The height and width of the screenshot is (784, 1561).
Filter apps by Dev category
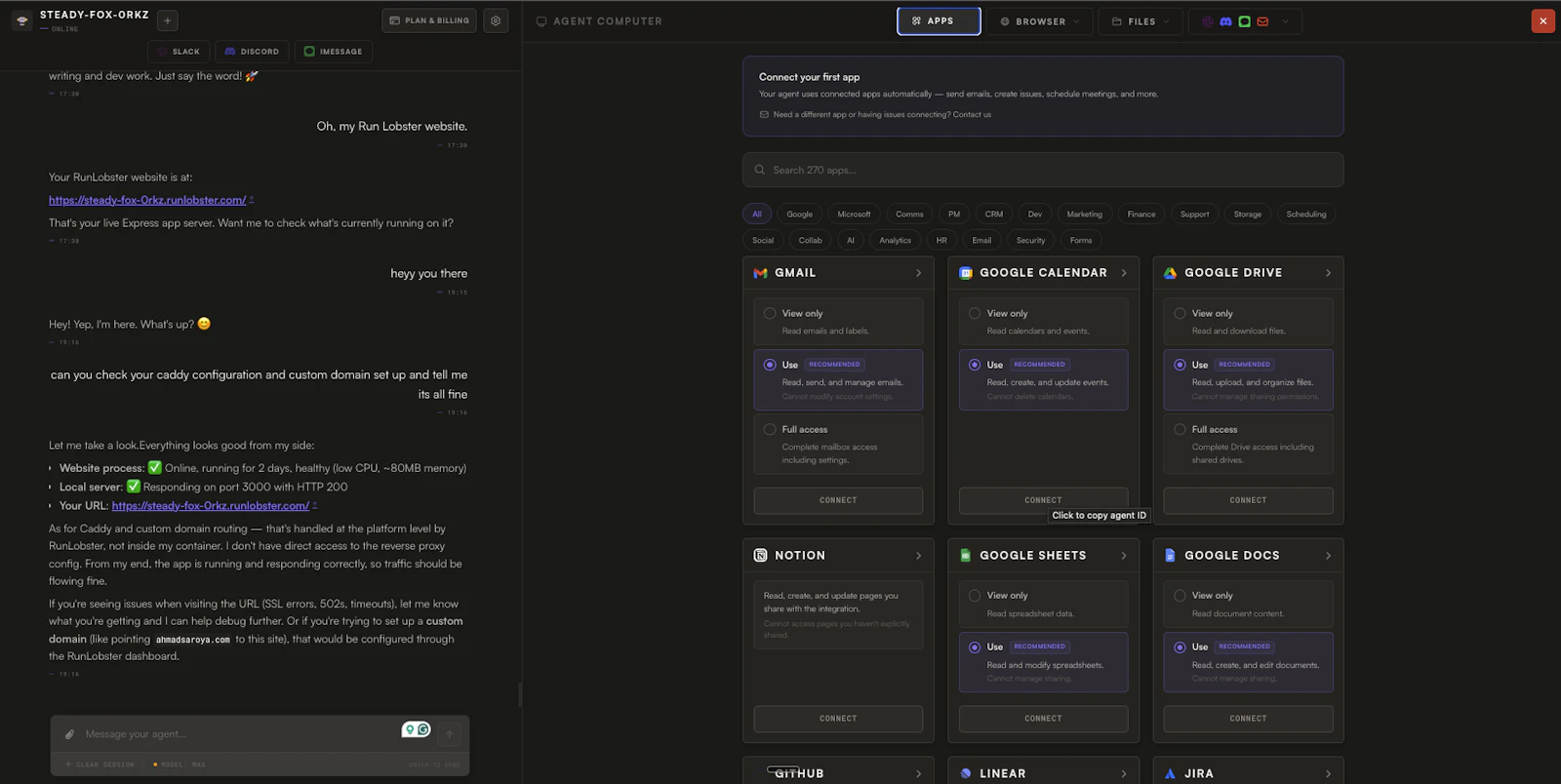point(1034,214)
